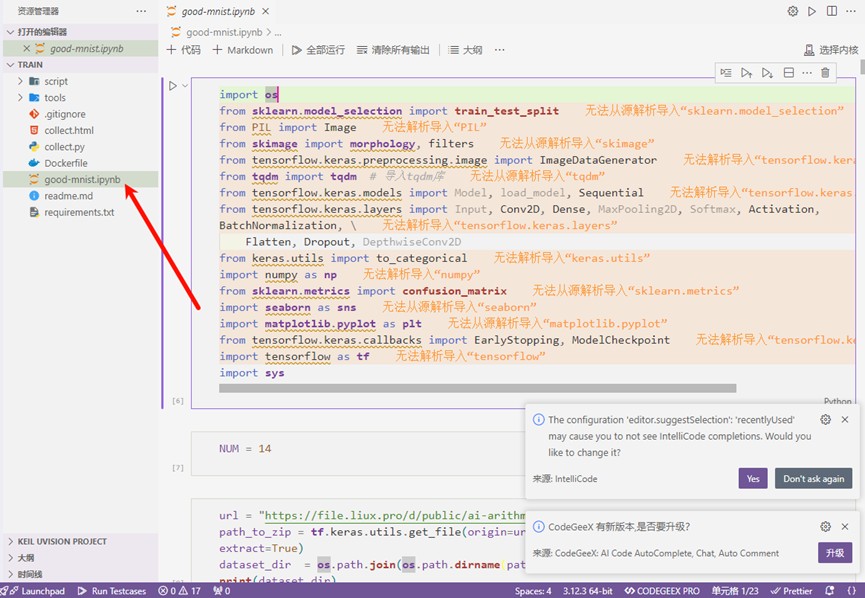865x598 pixels.
Task: Run the first code cell play button
Action: [173, 86]
